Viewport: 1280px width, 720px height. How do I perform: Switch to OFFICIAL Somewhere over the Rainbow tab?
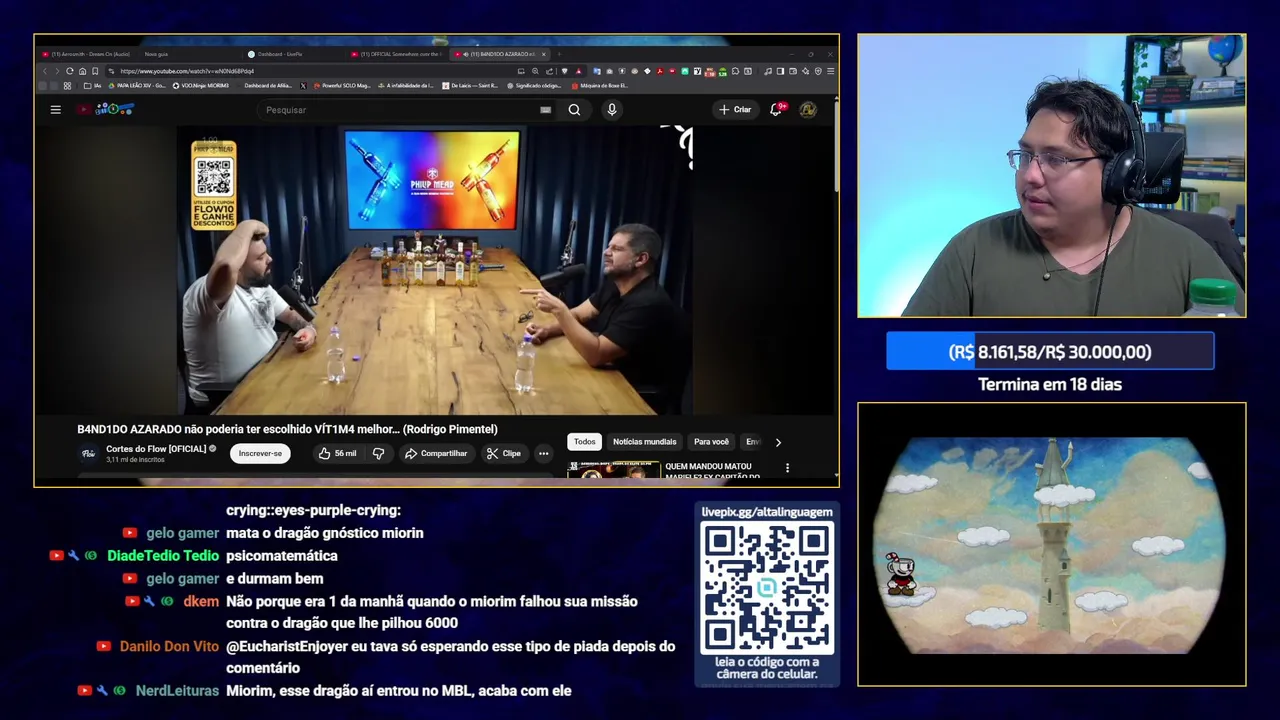tap(398, 54)
